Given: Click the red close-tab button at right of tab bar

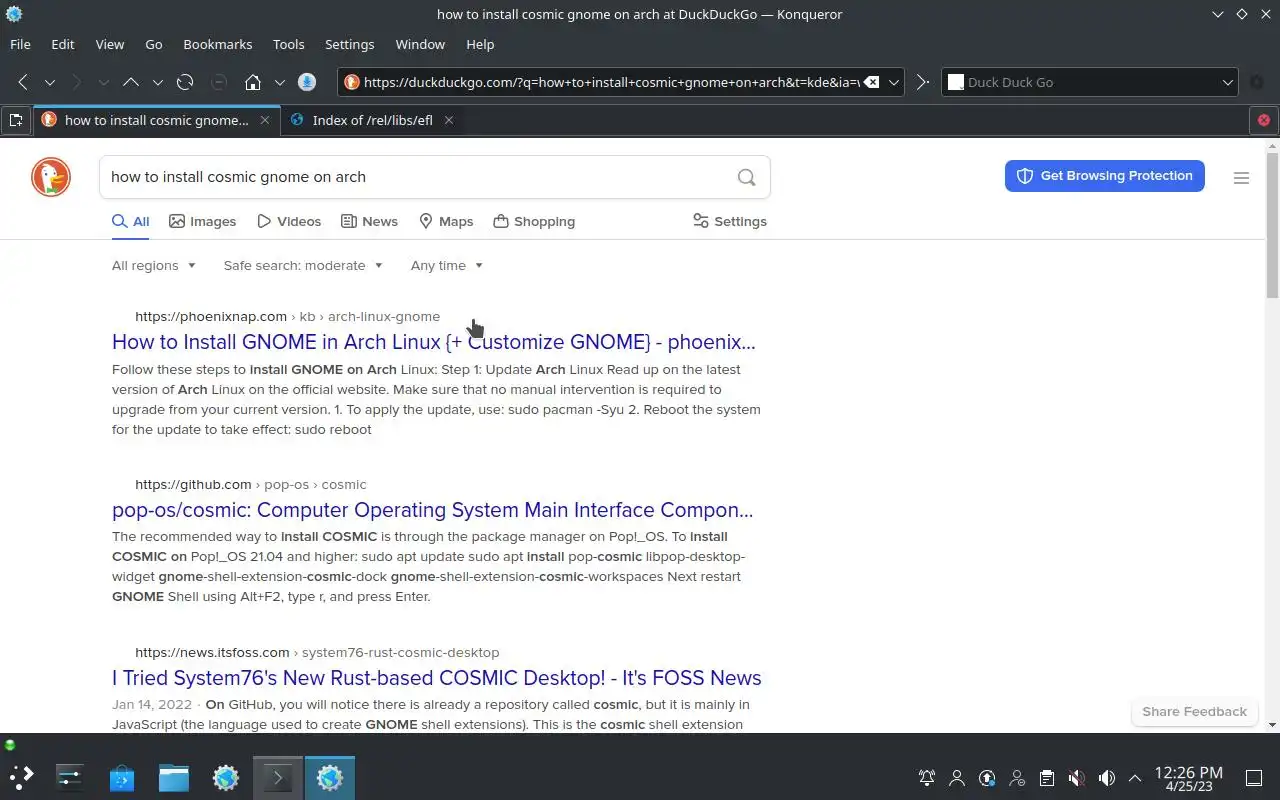Looking at the screenshot, I should click(1264, 120).
